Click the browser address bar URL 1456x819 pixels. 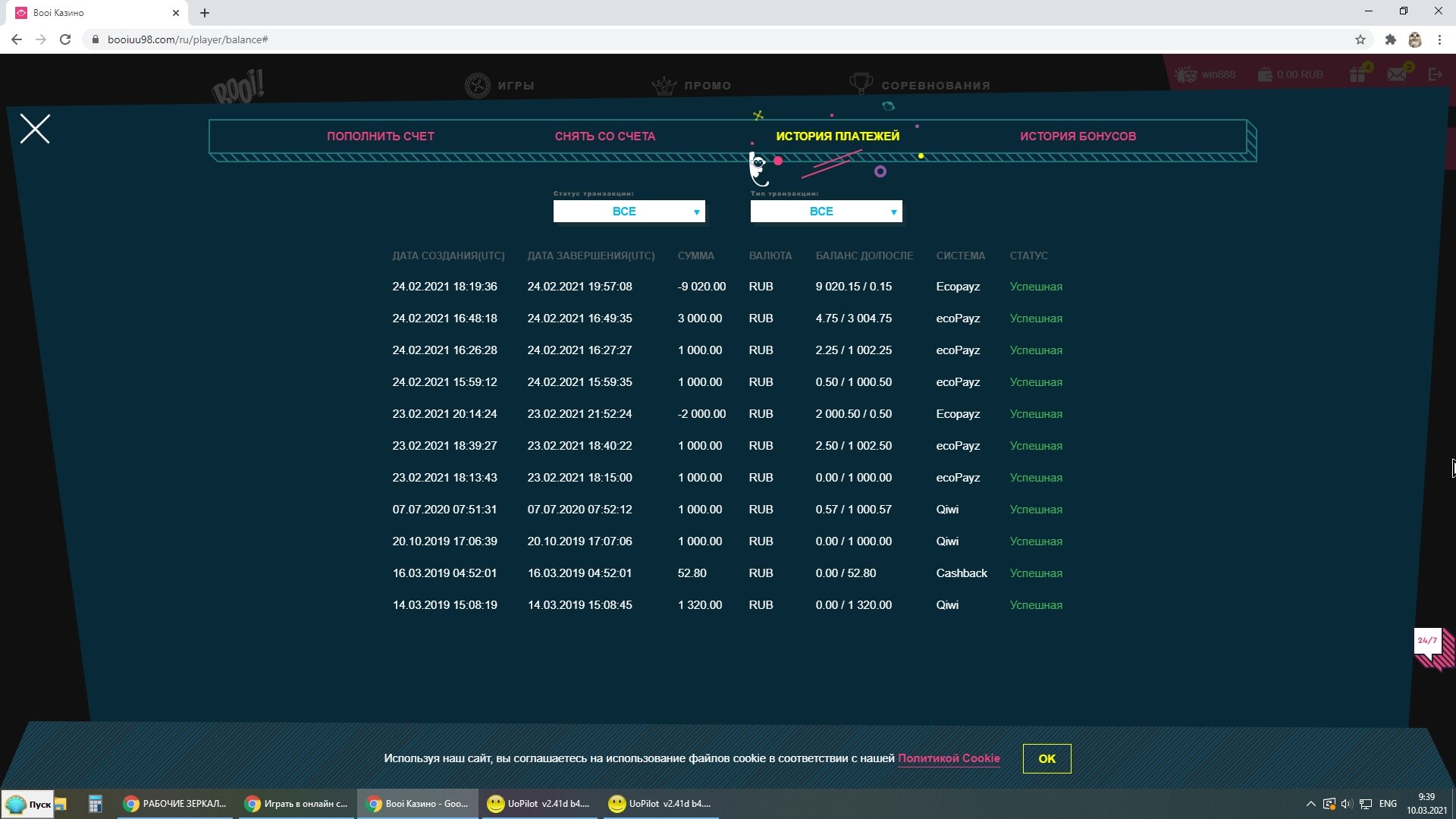click(188, 39)
